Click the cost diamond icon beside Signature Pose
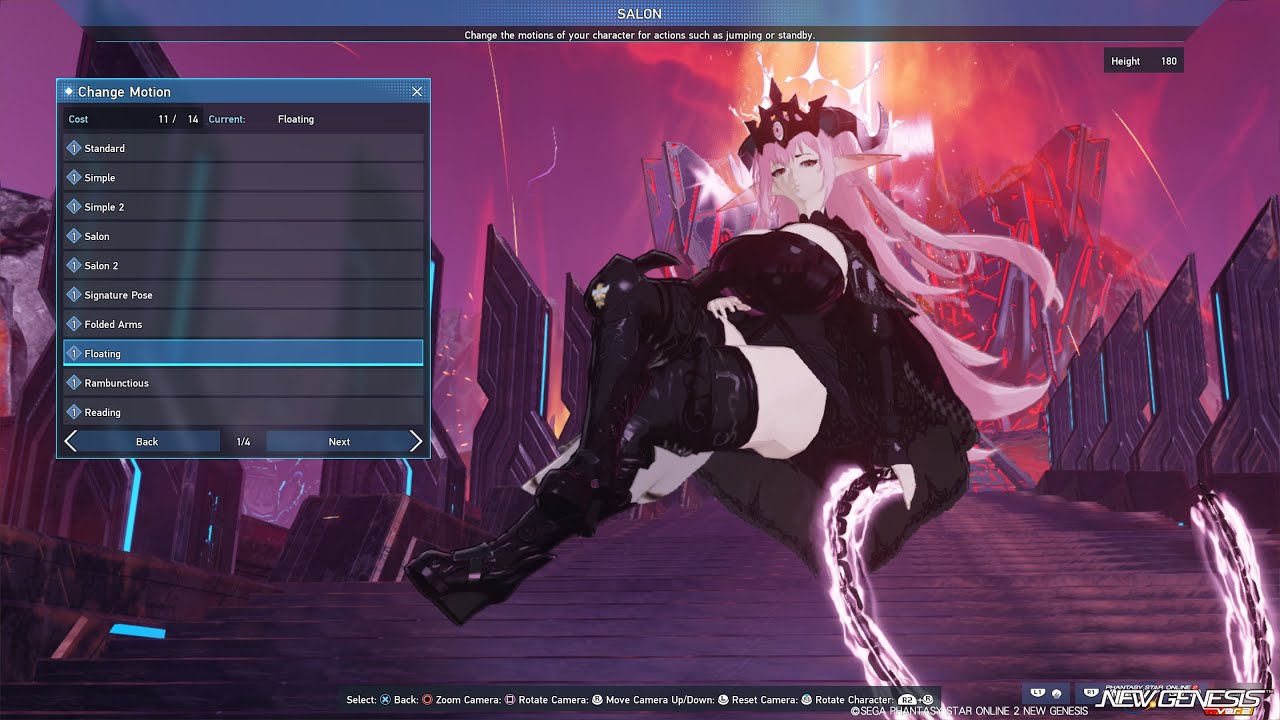 (x=74, y=295)
